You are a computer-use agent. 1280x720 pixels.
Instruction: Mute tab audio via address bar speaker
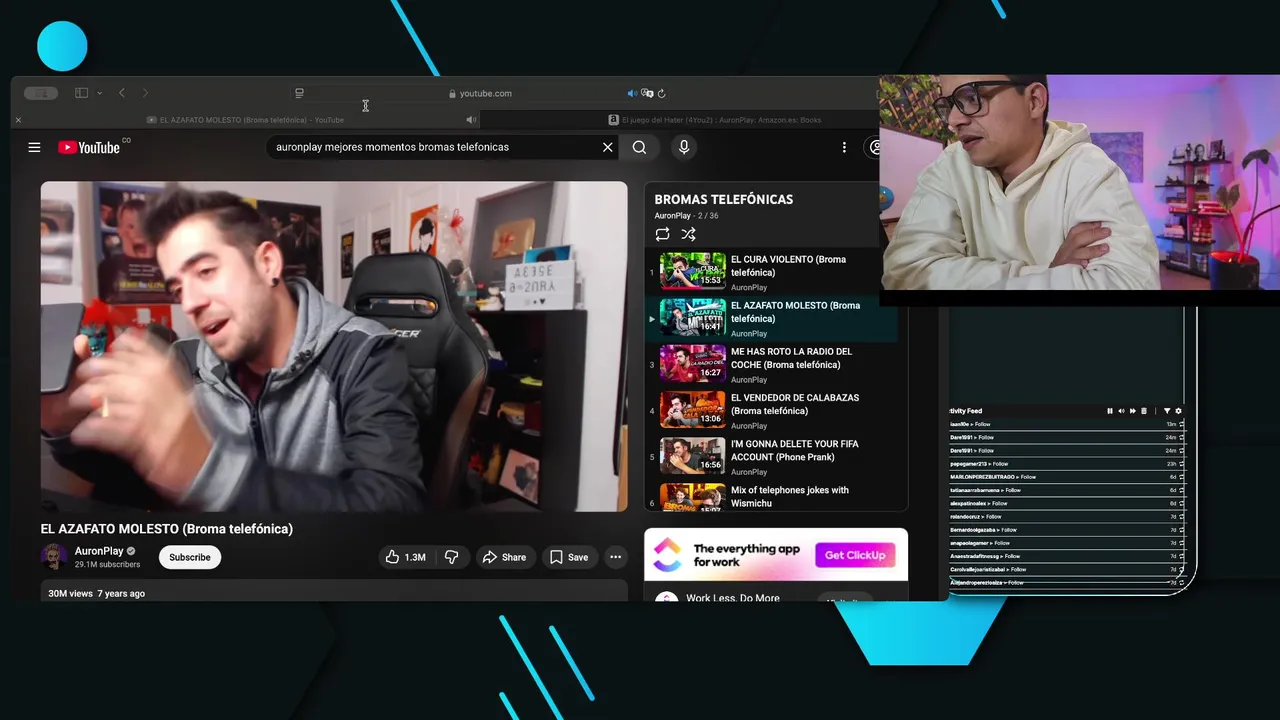[632, 93]
